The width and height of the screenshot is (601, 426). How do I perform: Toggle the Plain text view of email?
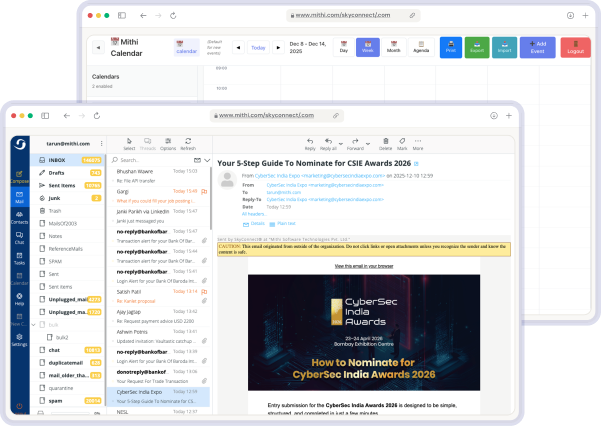(x=286, y=223)
